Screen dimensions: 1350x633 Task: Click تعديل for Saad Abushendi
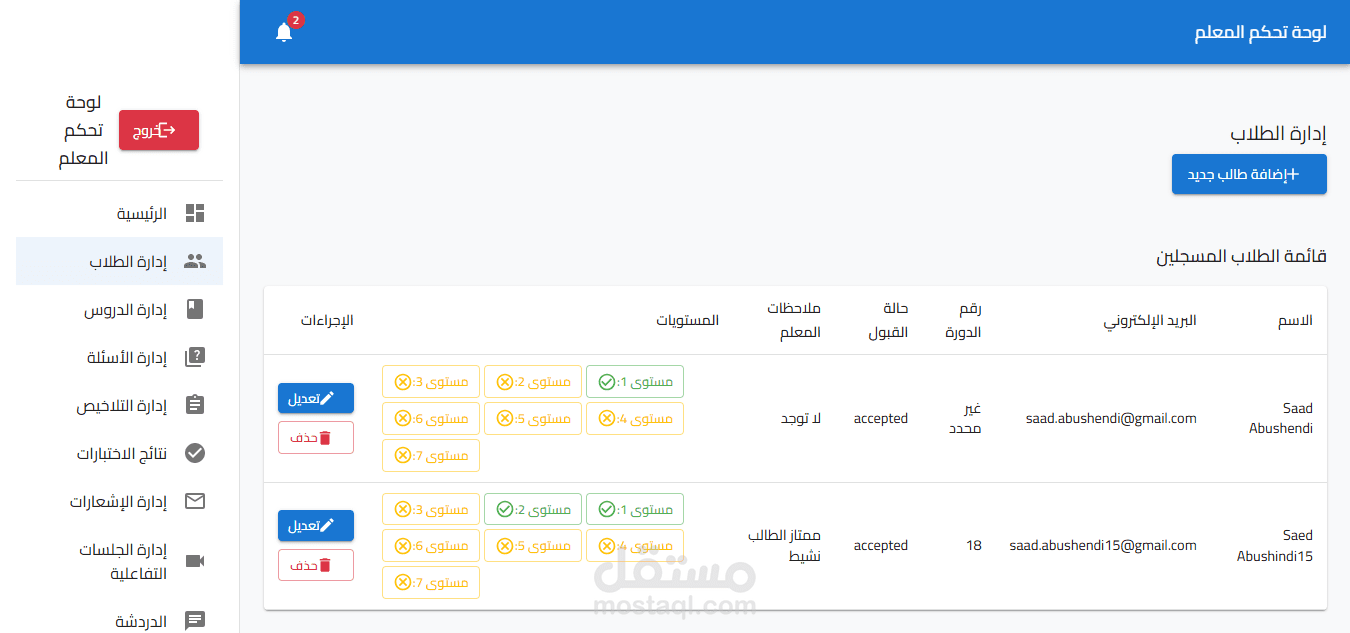coord(316,398)
